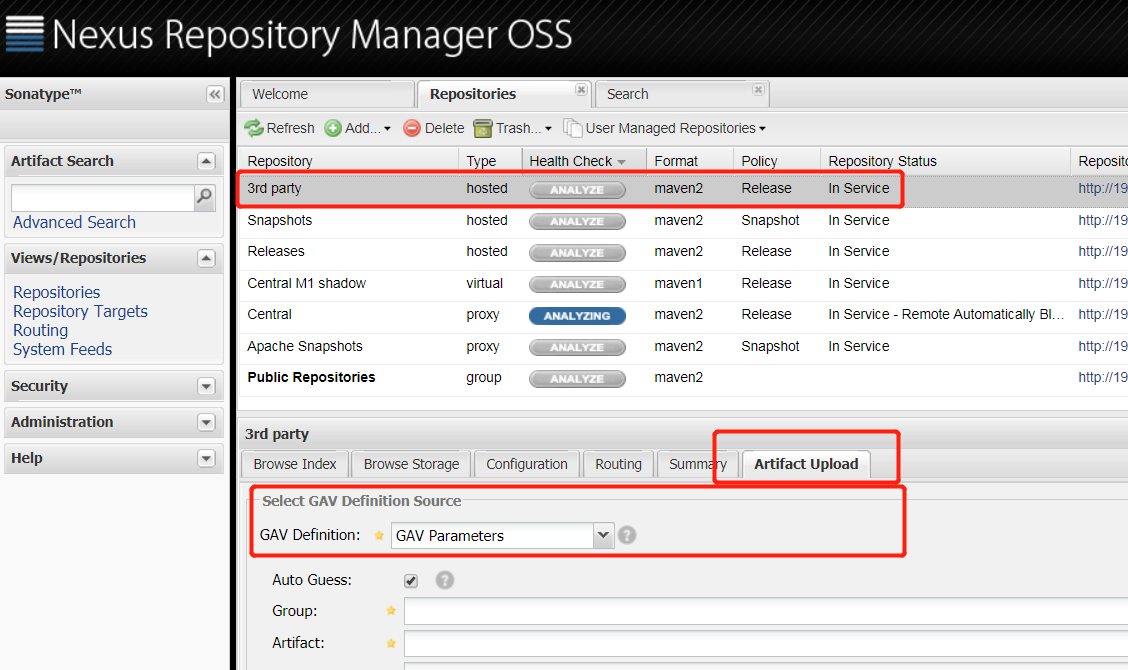Click Analyze button for Central M1 shadow
The width and height of the screenshot is (1128, 670).
tap(577, 284)
